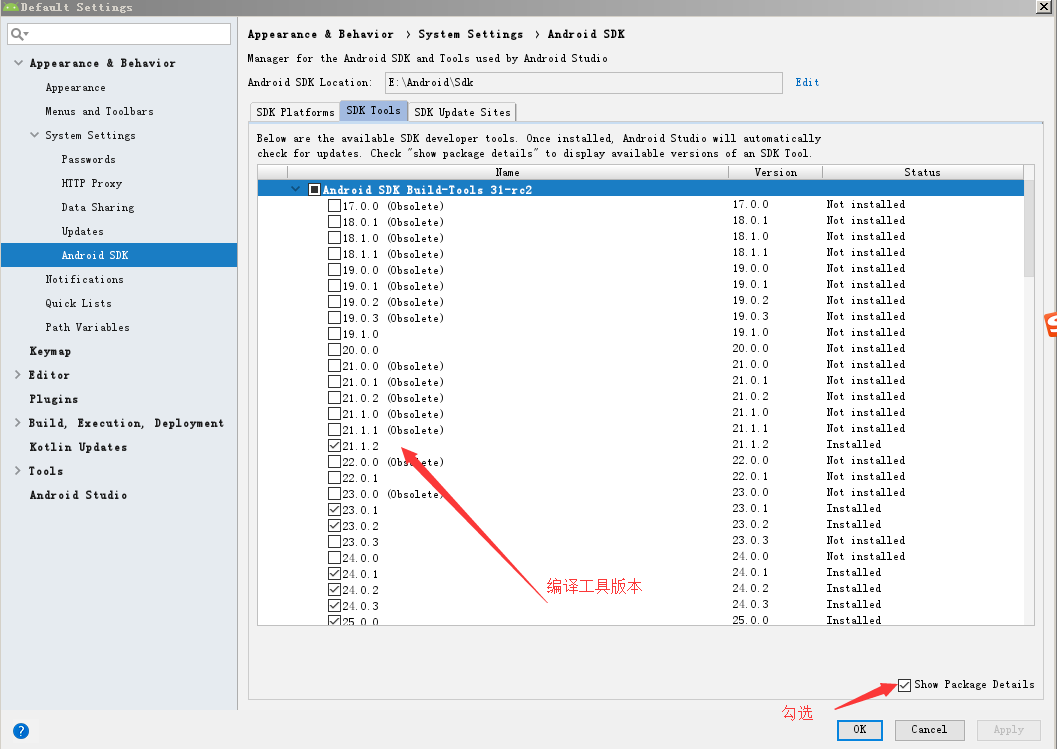Open Quick Lists settings
The image size is (1057, 749).
78,303
